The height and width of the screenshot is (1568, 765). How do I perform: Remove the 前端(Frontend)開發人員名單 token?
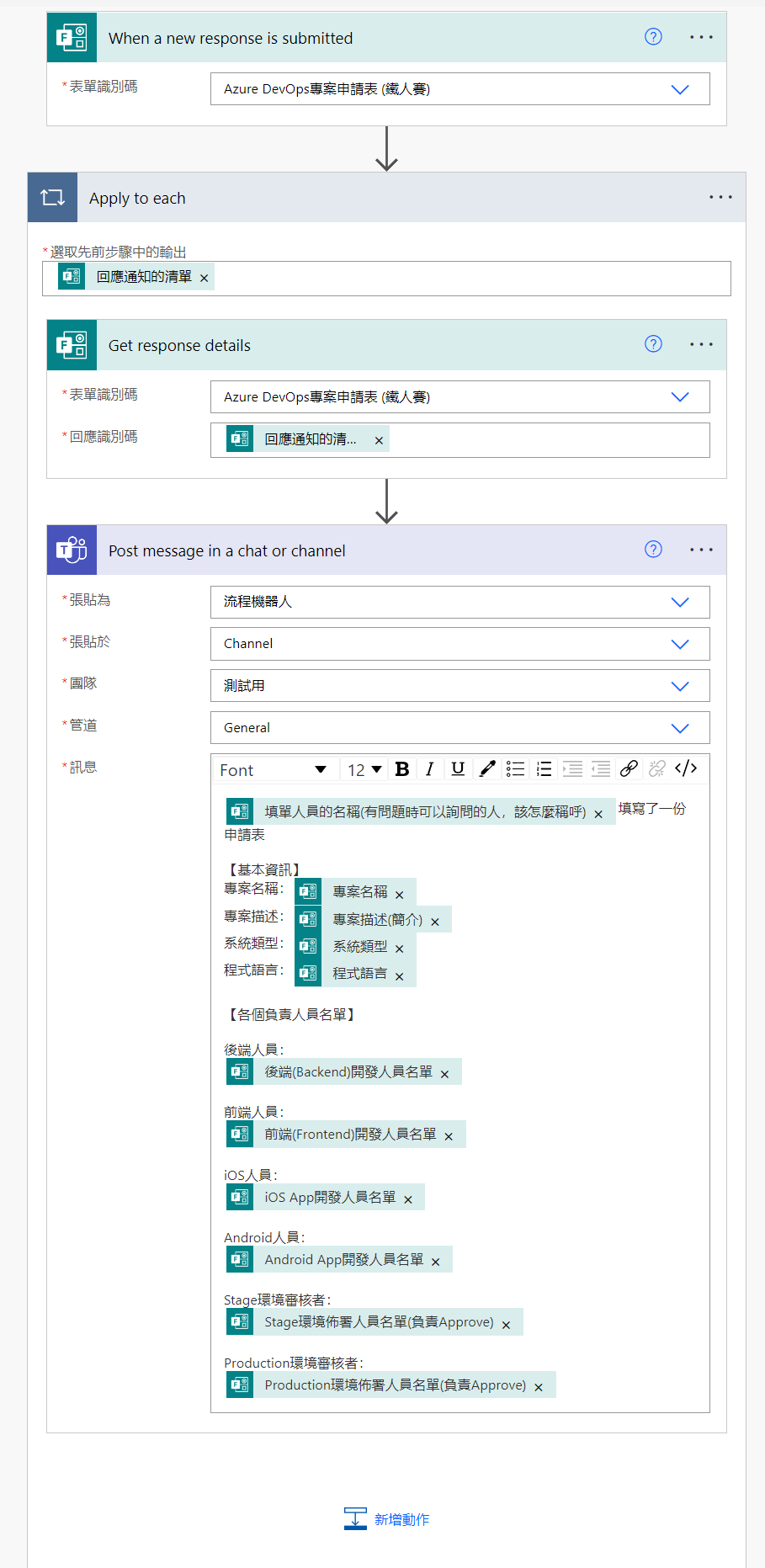click(x=449, y=1136)
